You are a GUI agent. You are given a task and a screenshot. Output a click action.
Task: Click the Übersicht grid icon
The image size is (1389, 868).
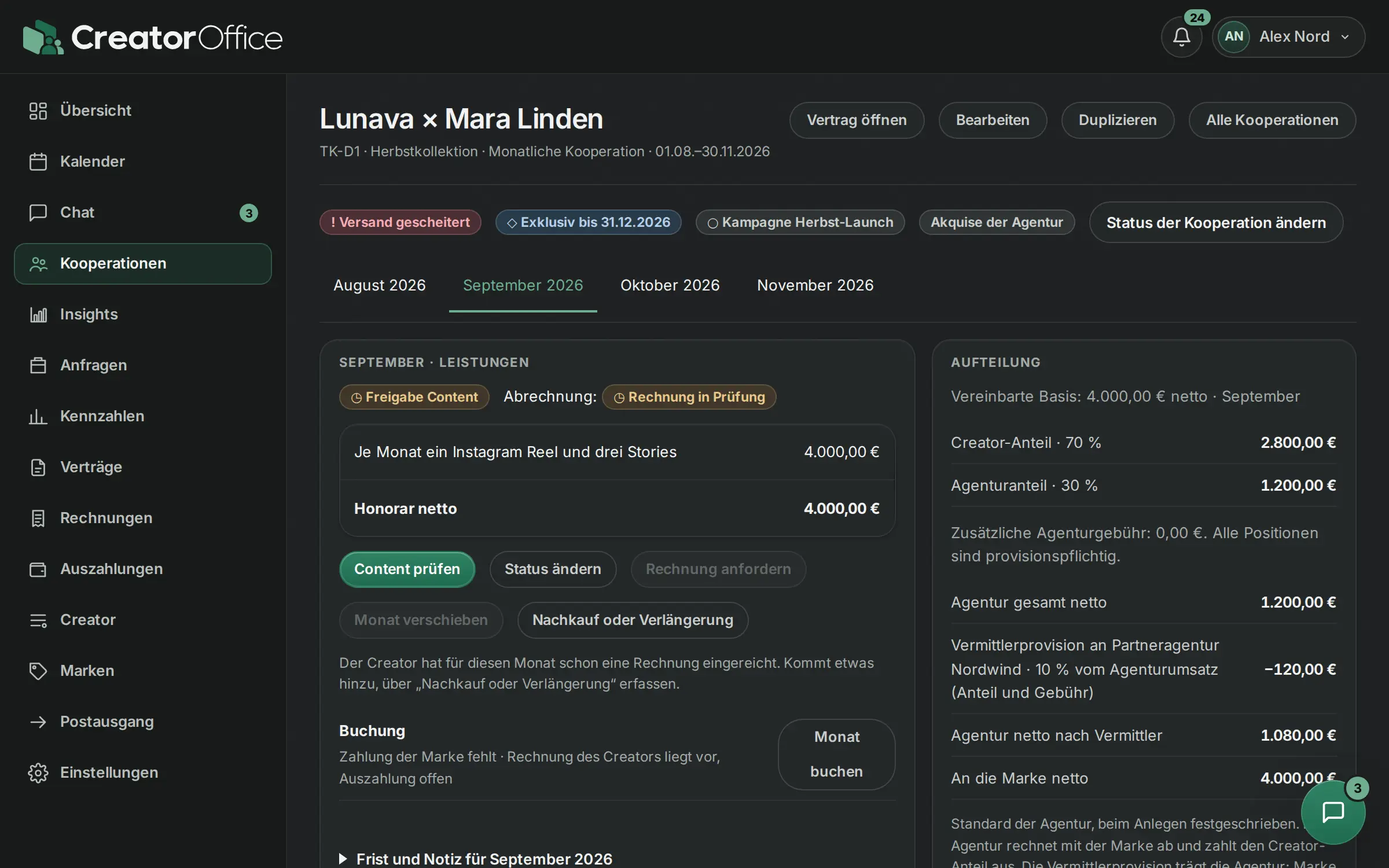tap(38, 111)
